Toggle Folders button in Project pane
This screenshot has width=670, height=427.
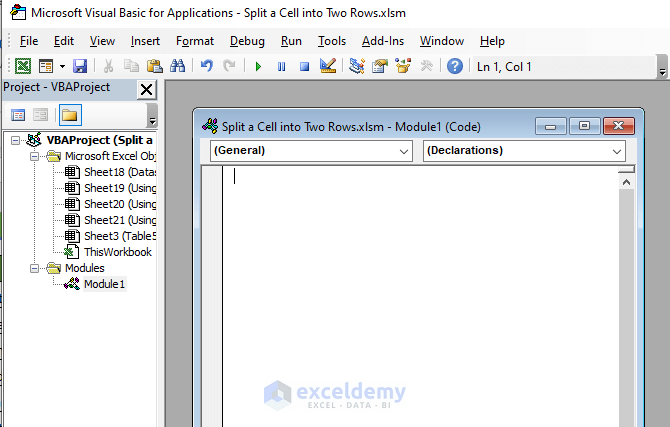coord(70,115)
